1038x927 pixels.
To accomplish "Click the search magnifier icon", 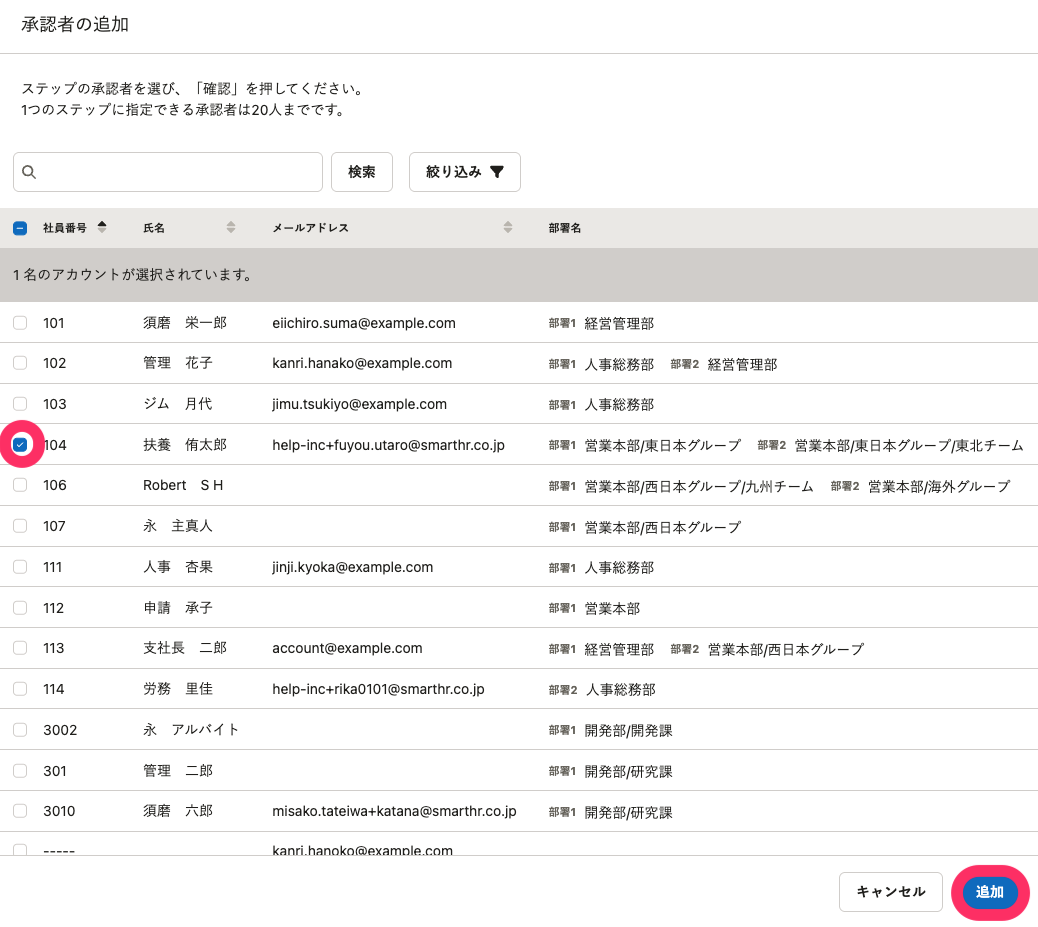I will tap(28, 172).
